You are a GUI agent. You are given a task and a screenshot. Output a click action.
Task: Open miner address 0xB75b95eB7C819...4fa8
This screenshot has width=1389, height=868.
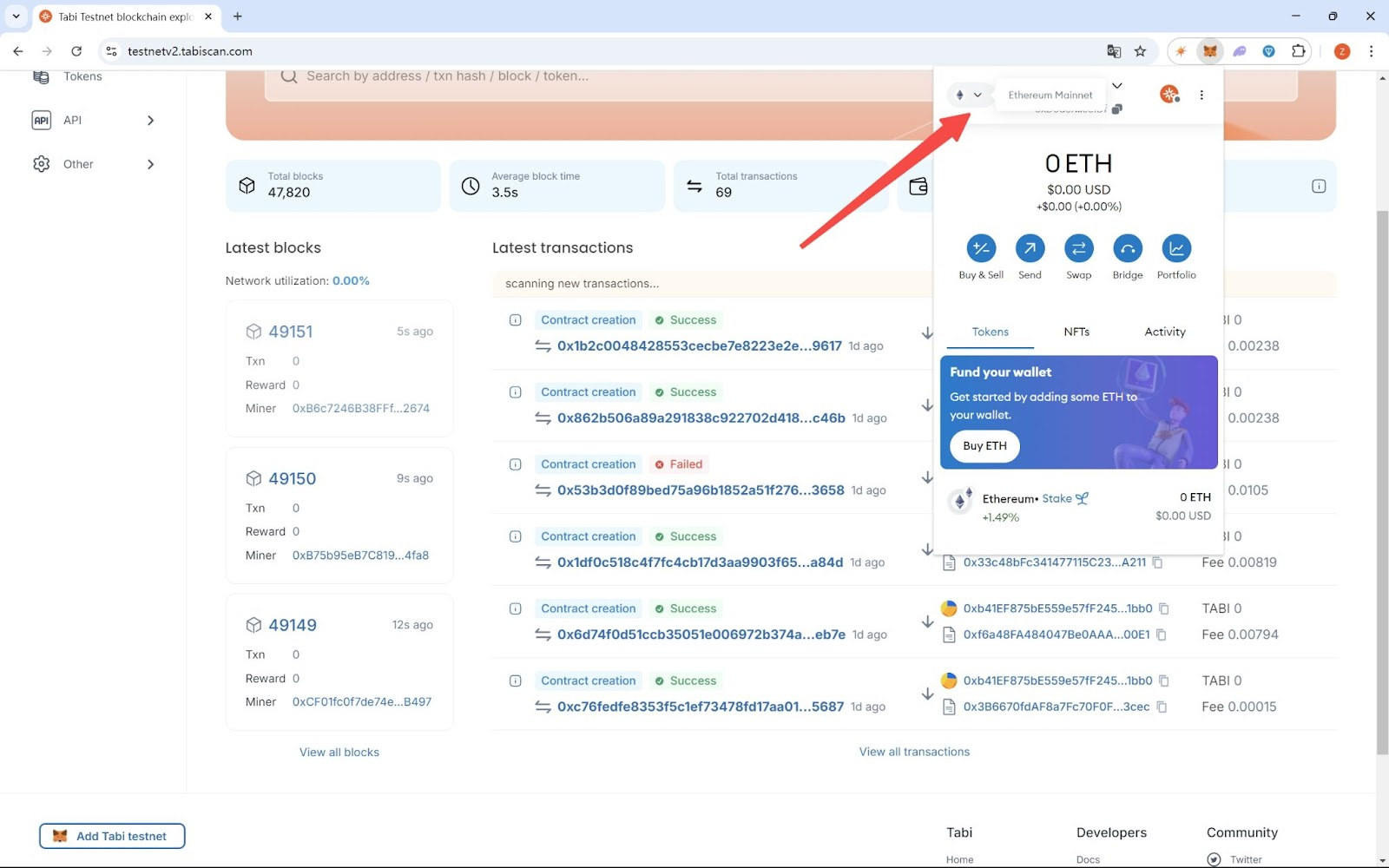click(360, 555)
